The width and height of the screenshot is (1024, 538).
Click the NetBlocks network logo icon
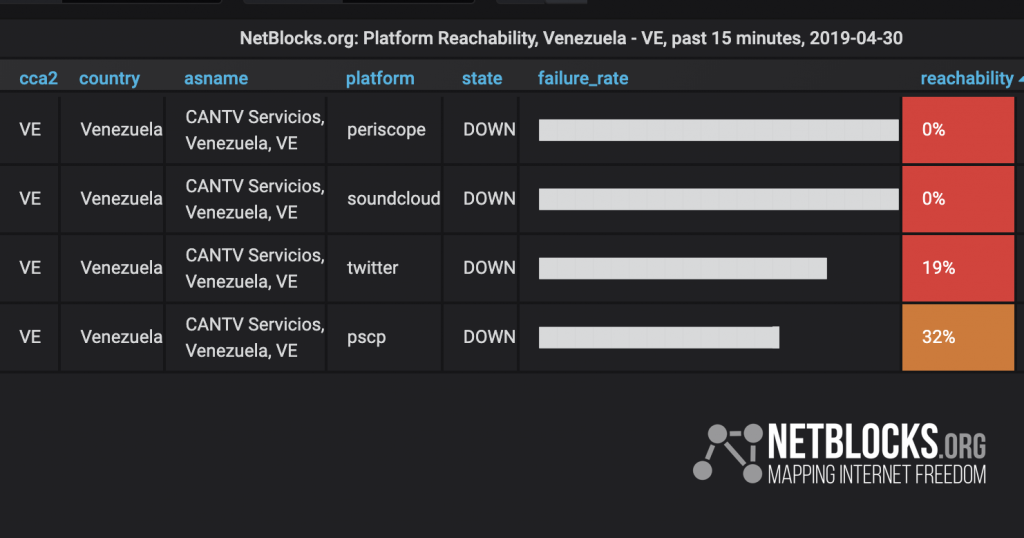pos(728,453)
